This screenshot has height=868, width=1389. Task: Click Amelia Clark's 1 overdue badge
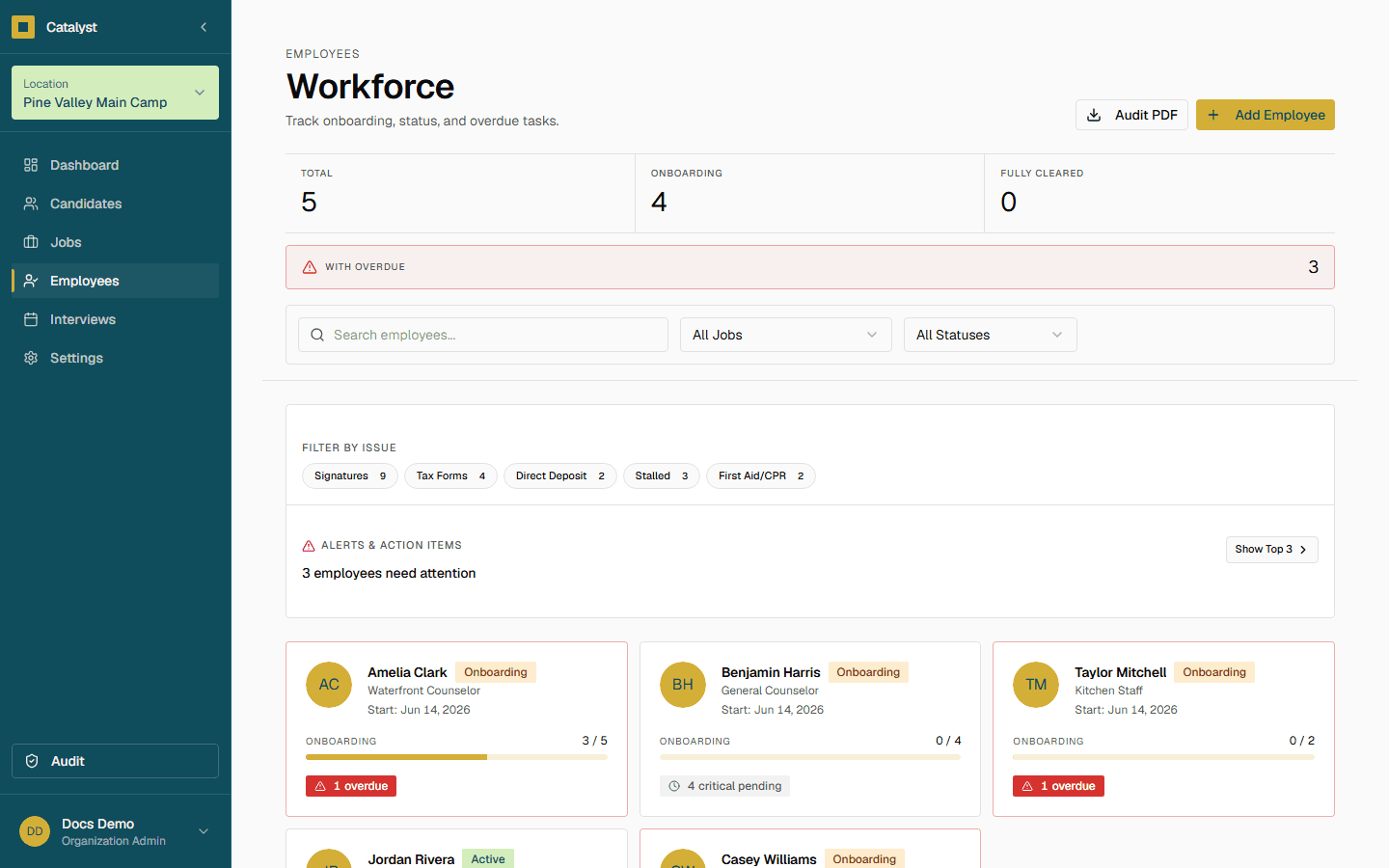coord(351,786)
